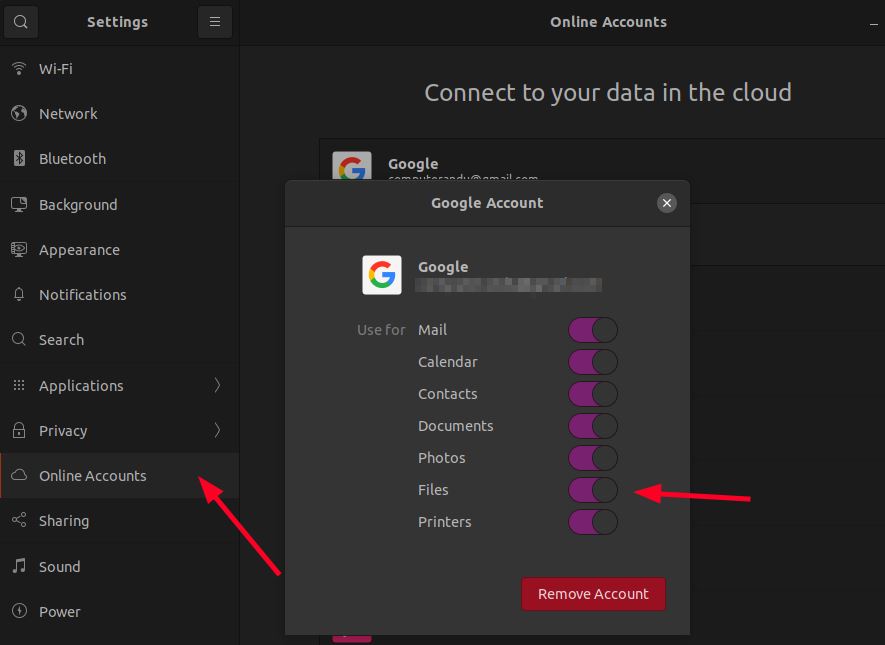Click the Sound music note icon

pyautogui.click(x=19, y=565)
